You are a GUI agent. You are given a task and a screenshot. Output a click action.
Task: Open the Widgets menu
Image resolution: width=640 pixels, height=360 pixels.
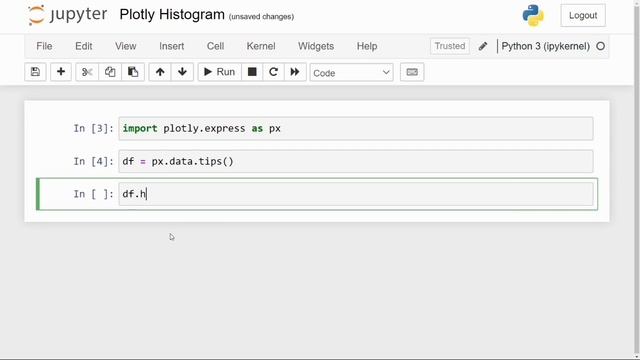[x=316, y=46]
